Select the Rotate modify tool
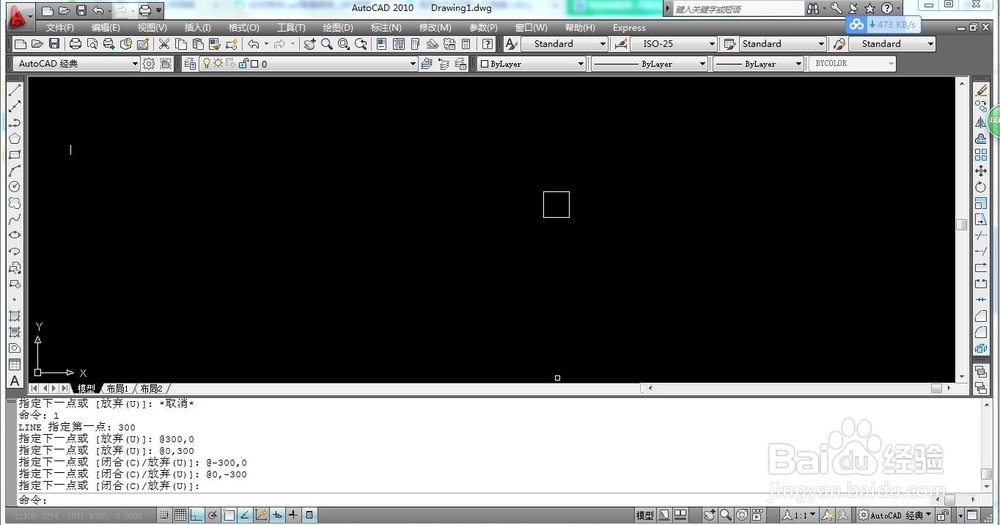 pos(981,187)
